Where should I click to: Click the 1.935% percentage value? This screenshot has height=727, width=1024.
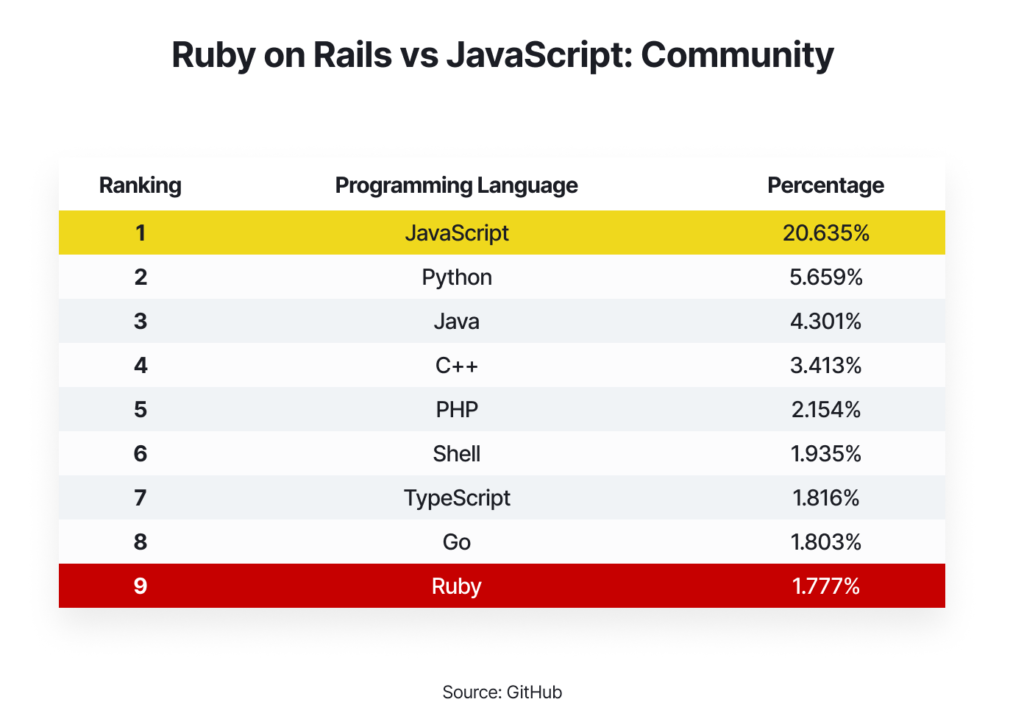point(825,453)
